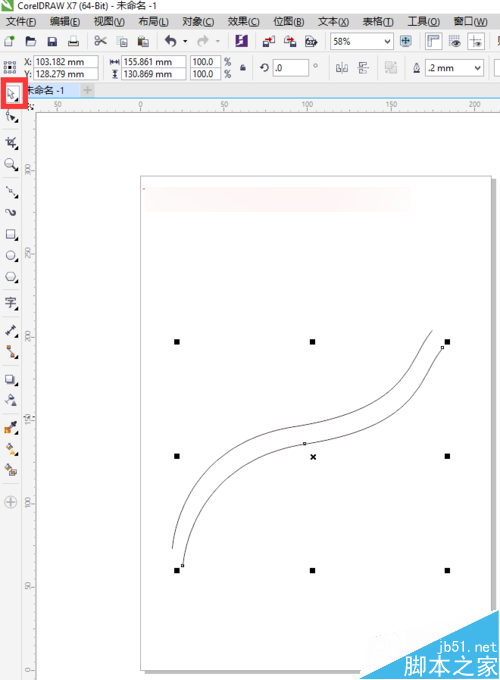
Task: Select the Artistic Media tool
Action: coord(11,212)
